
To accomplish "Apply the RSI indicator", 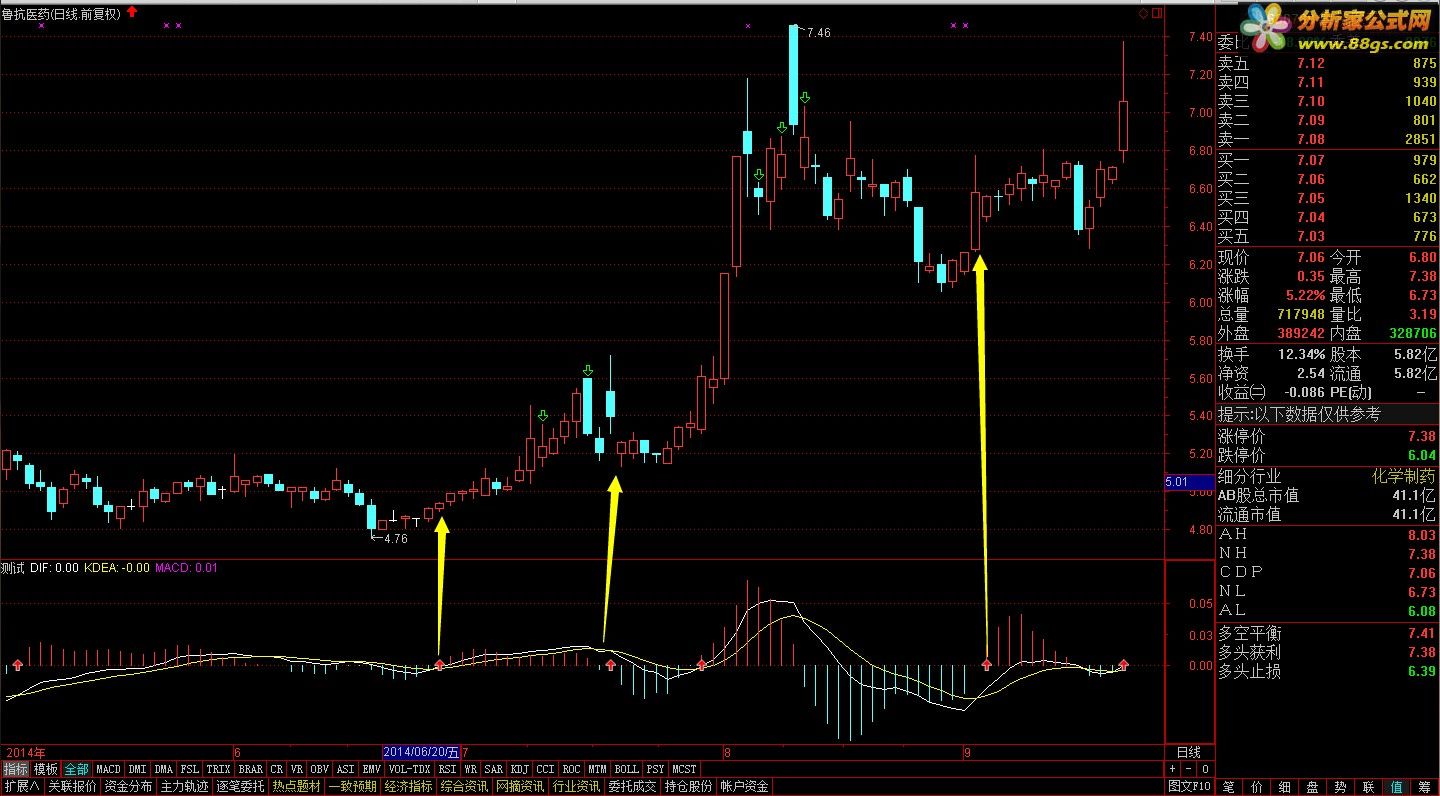I will tap(447, 769).
